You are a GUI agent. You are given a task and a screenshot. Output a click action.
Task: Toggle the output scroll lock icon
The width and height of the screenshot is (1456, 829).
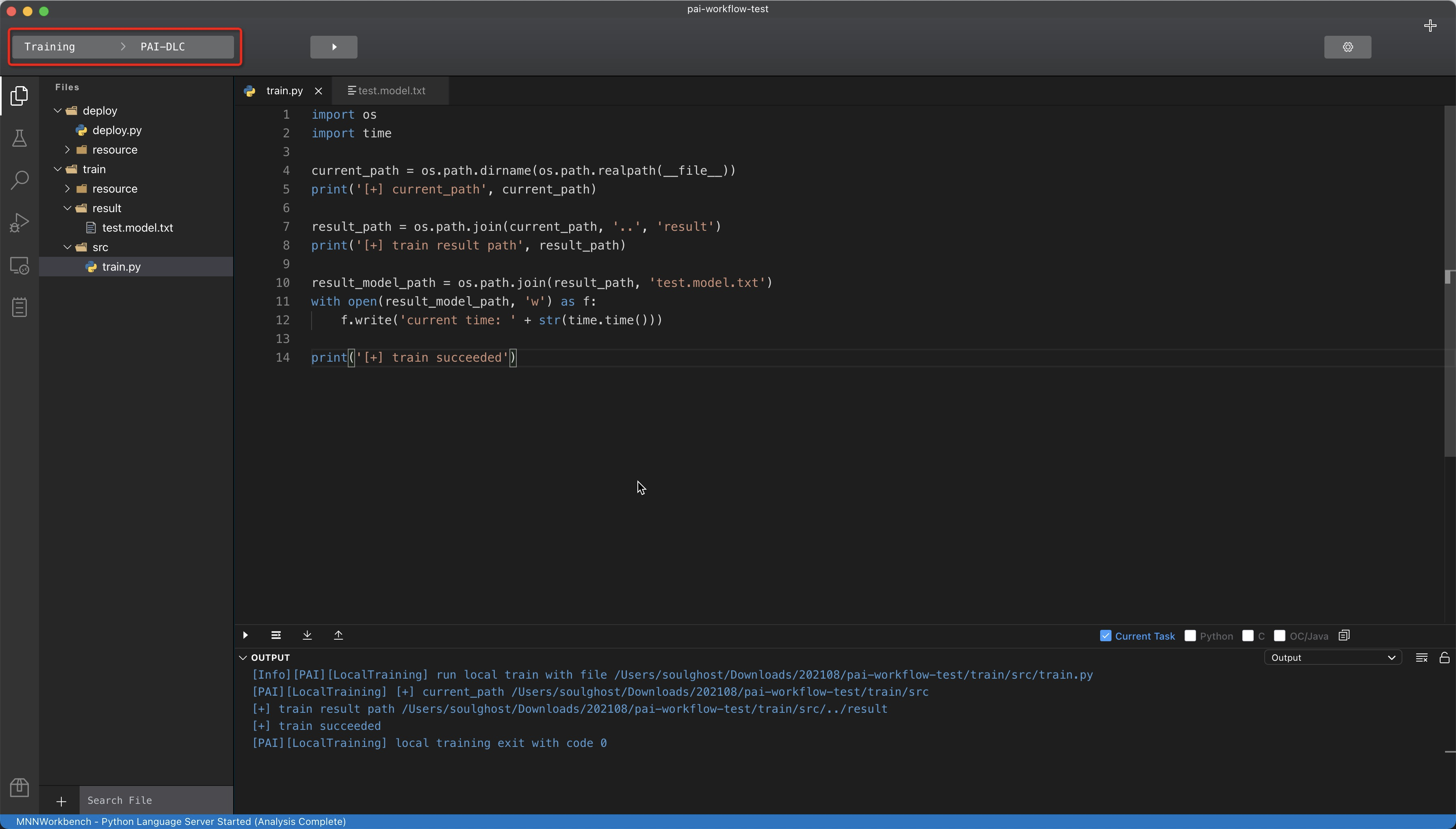coord(1444,658)
